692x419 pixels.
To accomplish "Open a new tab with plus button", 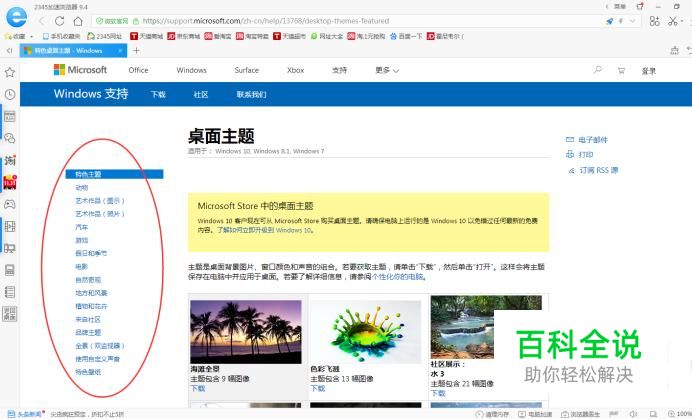I will pyautogui.click(x=136, y=51).
